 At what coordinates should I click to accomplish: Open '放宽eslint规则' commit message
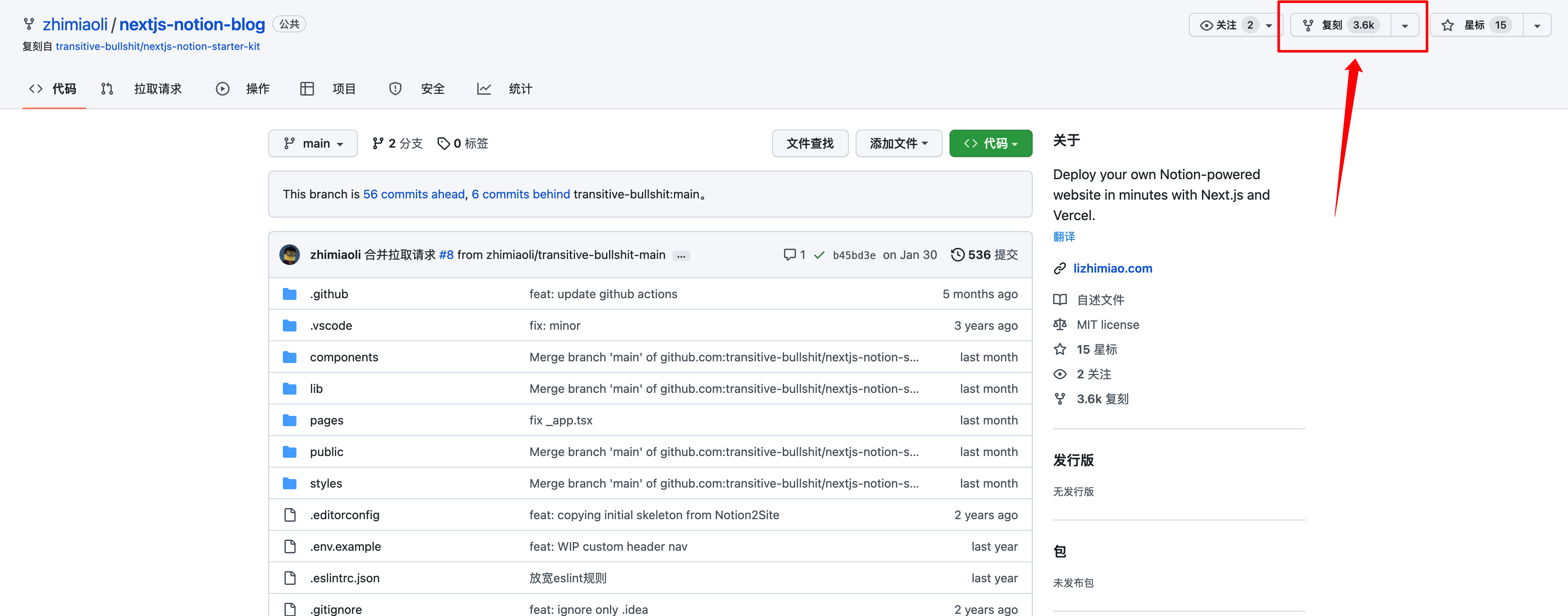point(568,578)
